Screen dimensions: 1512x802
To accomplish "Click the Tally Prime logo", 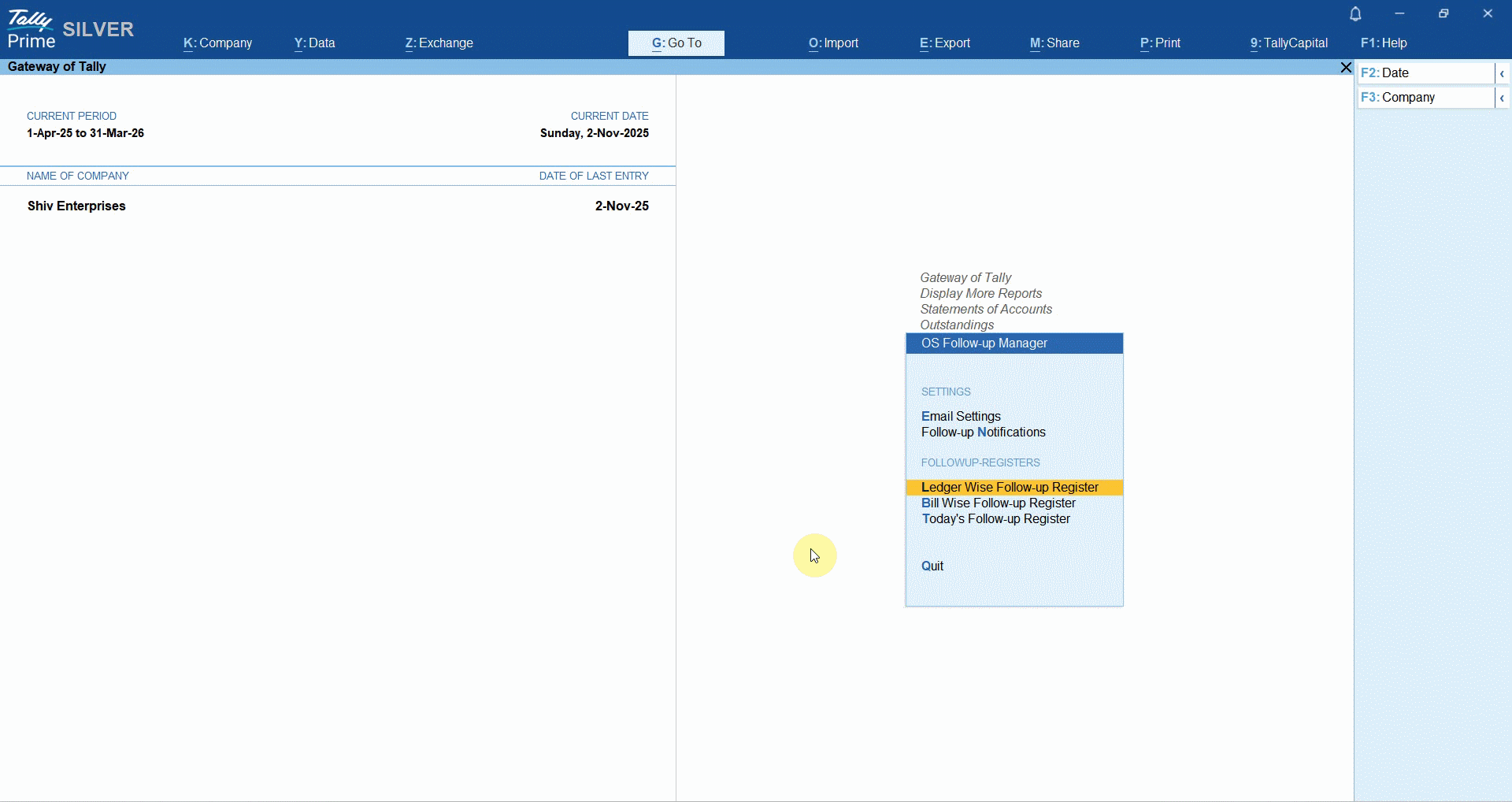I will tap(31, 30).
